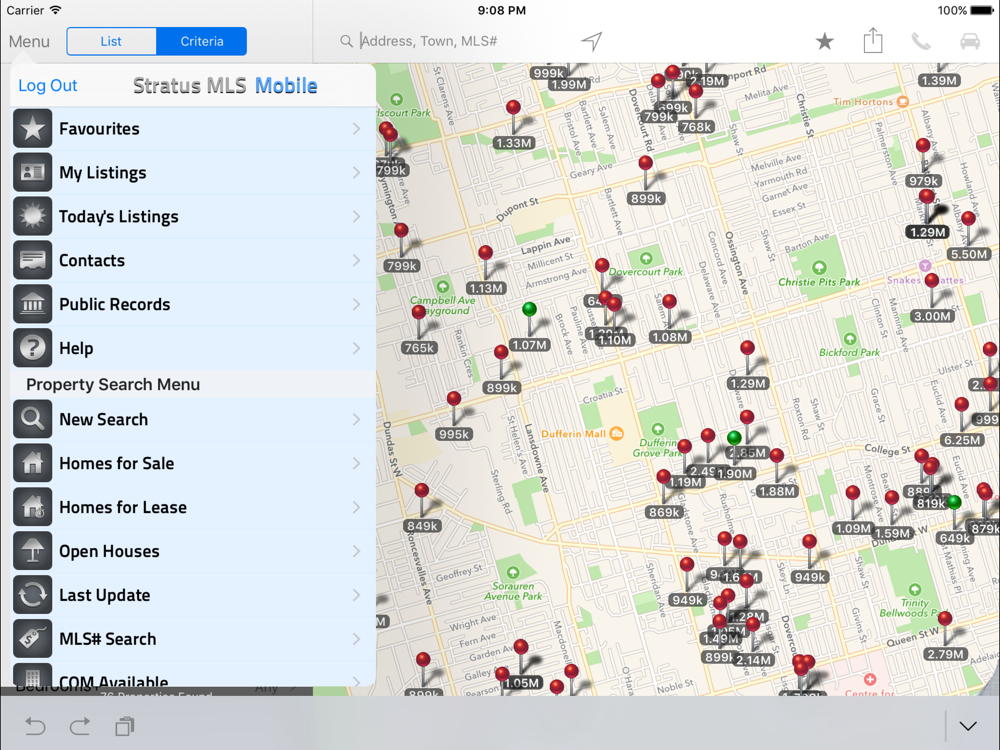Tap the 1.13M price label
The image size is (1000, 750).
click(486, 288)
